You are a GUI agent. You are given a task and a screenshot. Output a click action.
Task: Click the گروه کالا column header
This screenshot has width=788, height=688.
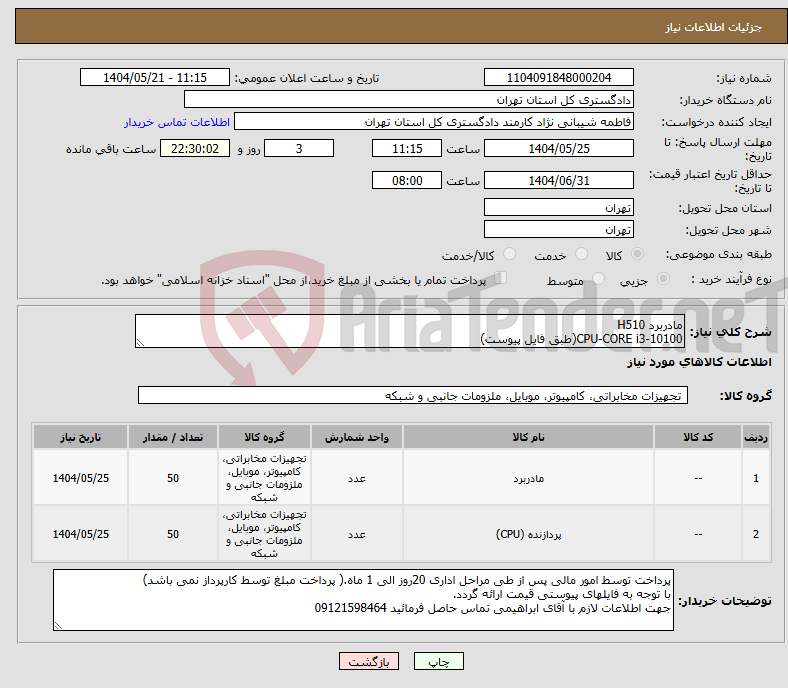pos(264,437)
